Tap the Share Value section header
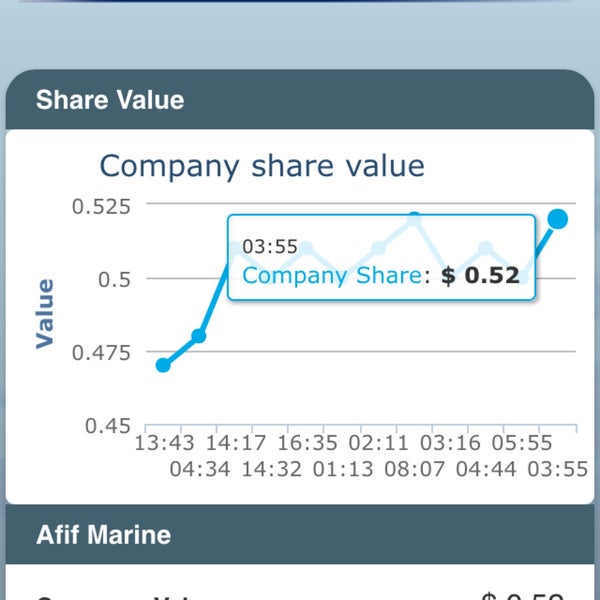Screen dimensions: 600x600 110,100
